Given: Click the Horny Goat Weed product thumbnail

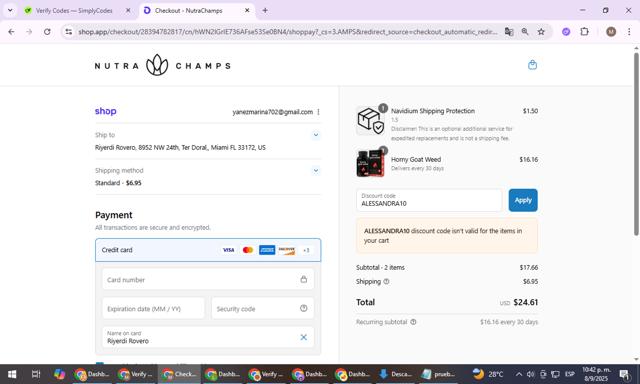Looking at the screenshot, I should 370,163.
